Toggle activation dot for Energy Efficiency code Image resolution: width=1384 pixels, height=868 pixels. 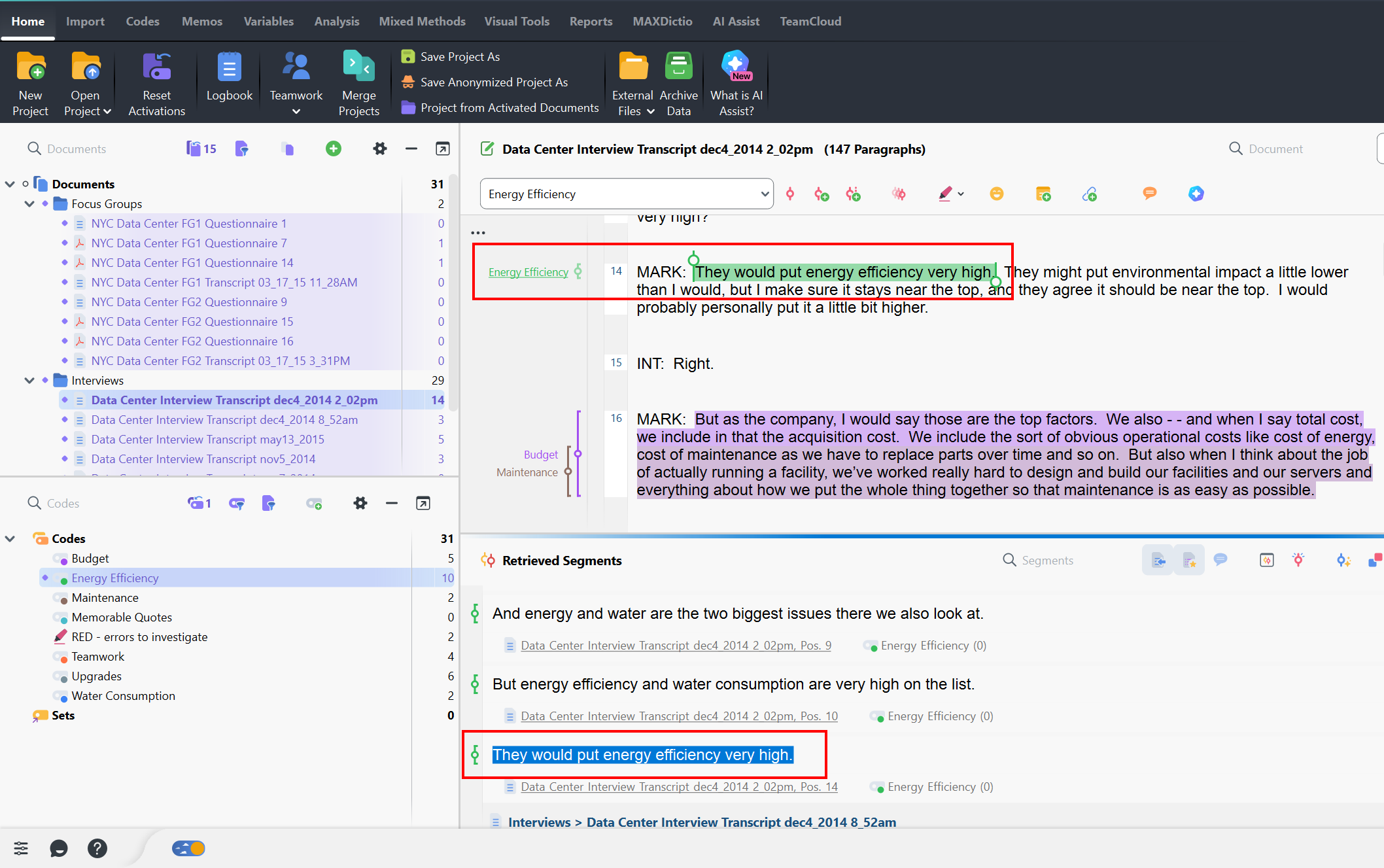click(45, 578)
